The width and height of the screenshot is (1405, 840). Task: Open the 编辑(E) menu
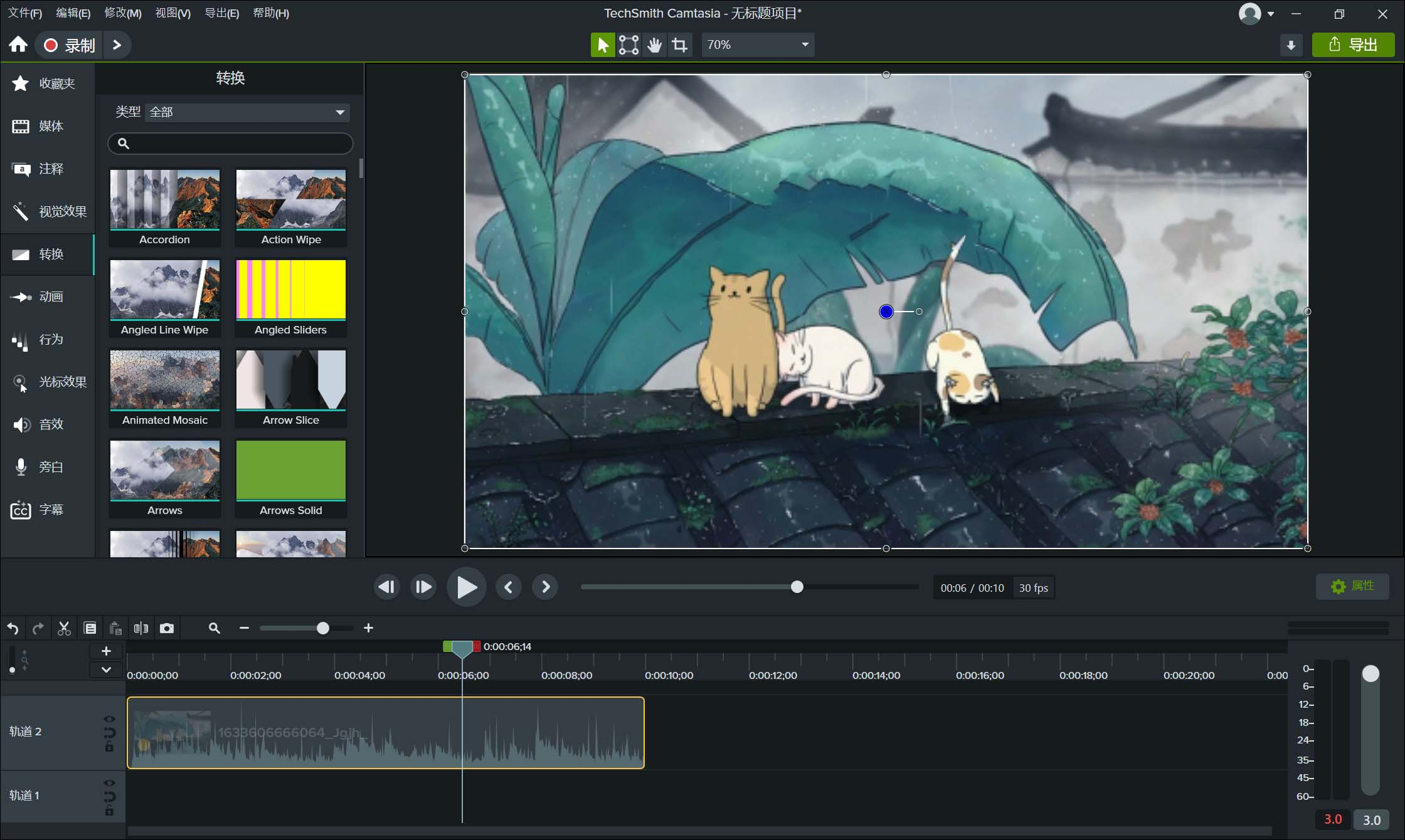point(73,13)
